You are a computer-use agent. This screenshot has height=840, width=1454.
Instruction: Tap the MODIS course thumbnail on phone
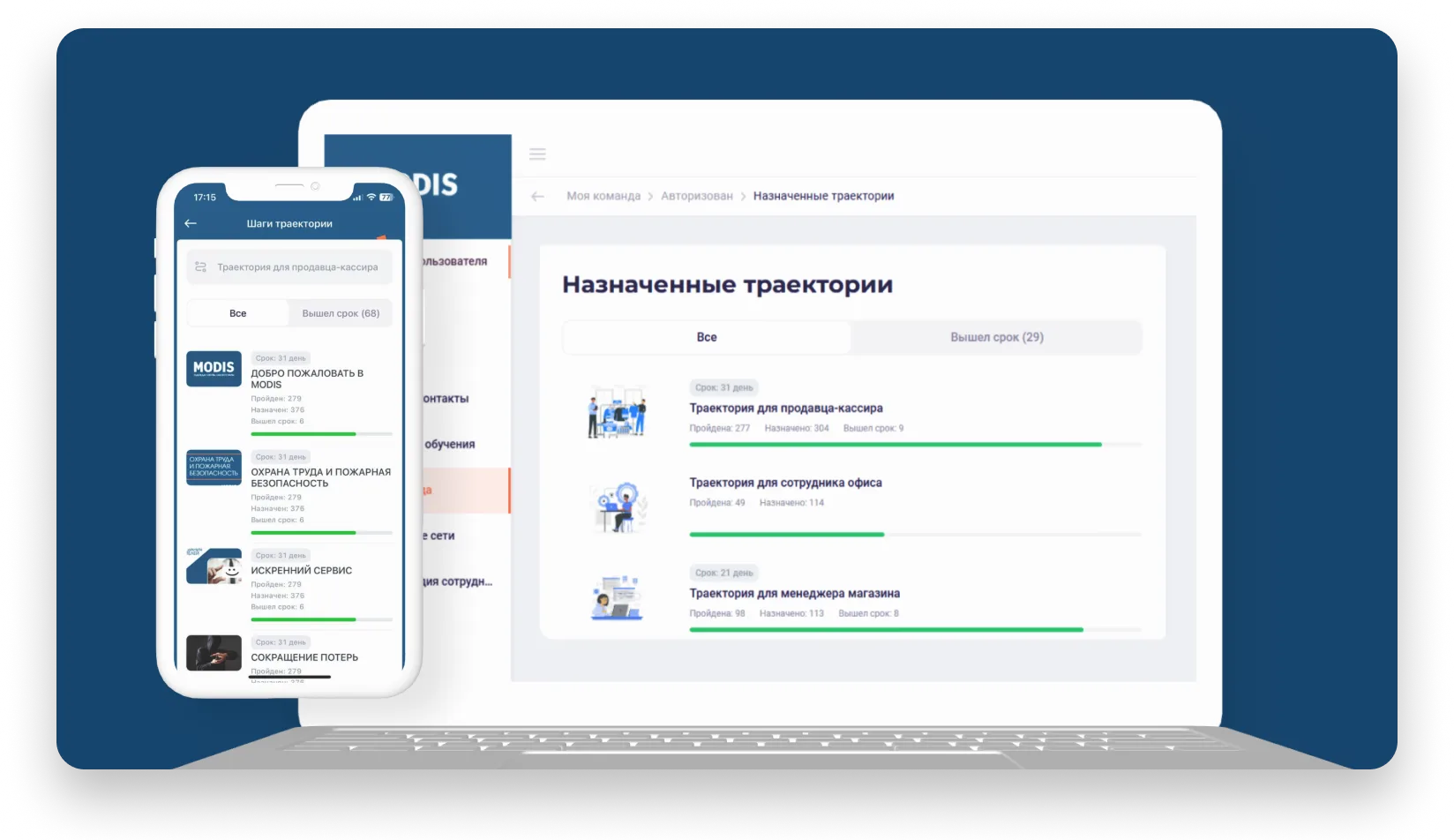pos(214,369)
